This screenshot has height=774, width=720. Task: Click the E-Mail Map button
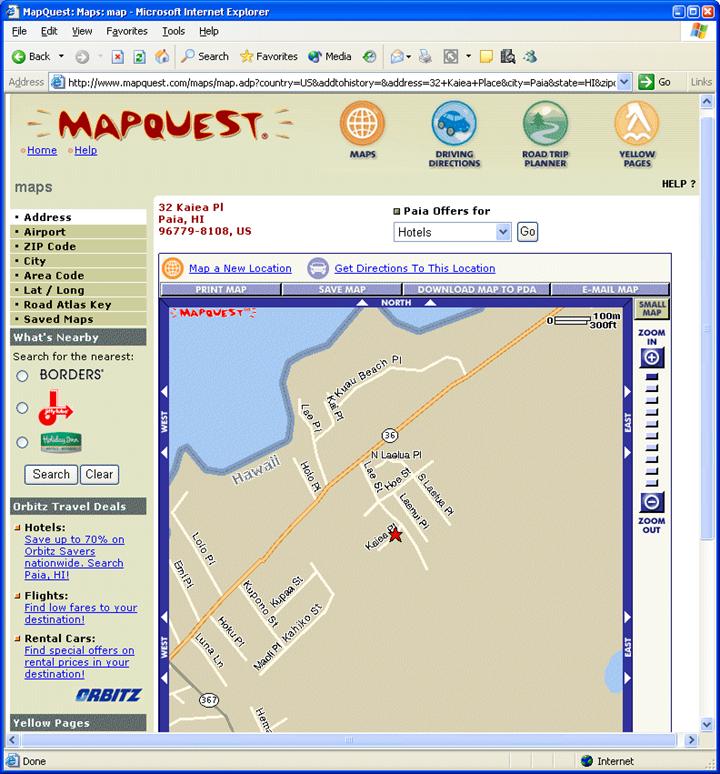tap(610, 289)
